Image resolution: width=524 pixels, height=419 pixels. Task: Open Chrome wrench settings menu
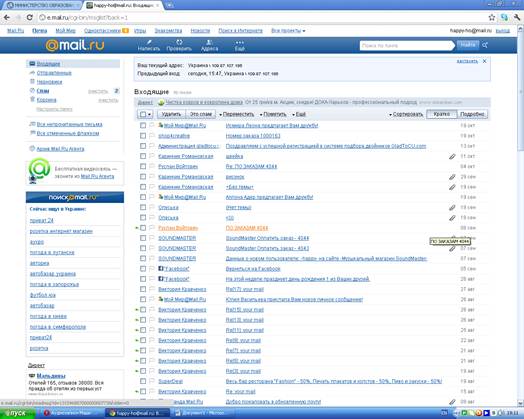pos(517,17)
